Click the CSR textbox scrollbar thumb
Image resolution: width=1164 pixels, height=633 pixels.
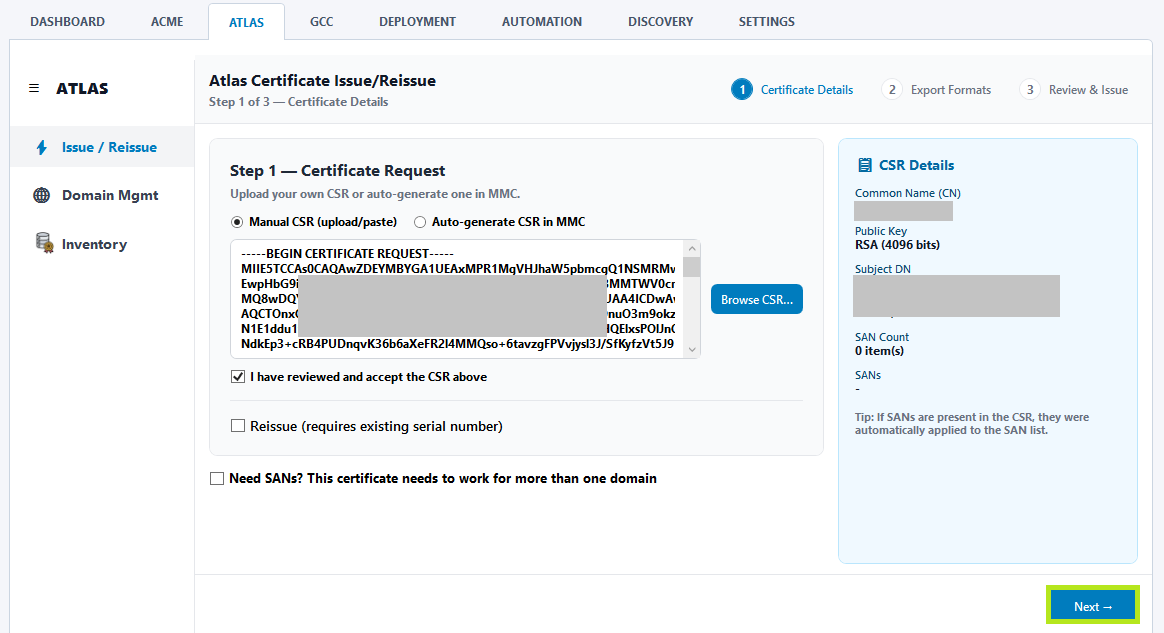[x=692, y=266]
